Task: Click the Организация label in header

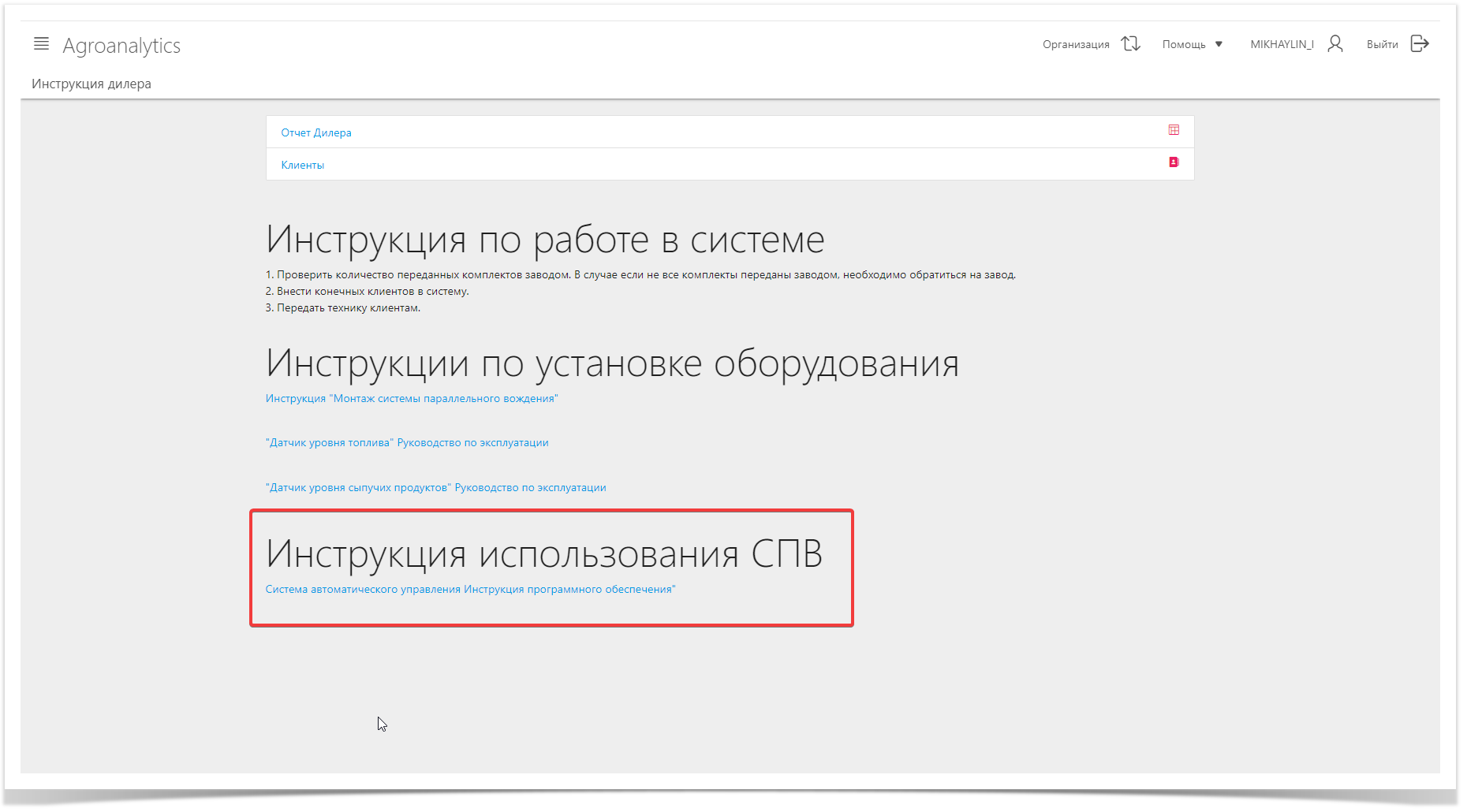Action: (x=1075, y=45)
